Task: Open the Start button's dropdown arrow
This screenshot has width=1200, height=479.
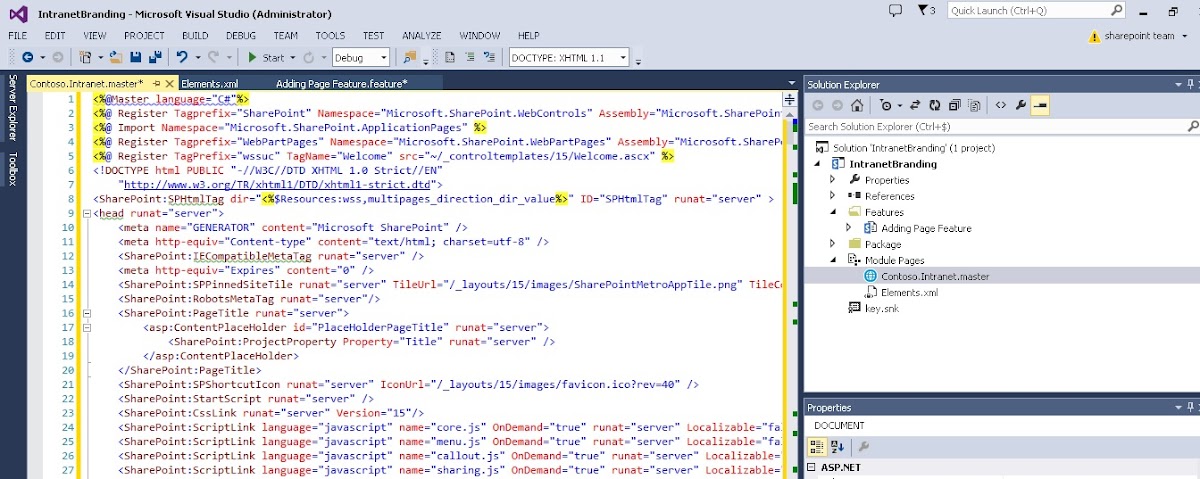Action: [x=293, y=57]
